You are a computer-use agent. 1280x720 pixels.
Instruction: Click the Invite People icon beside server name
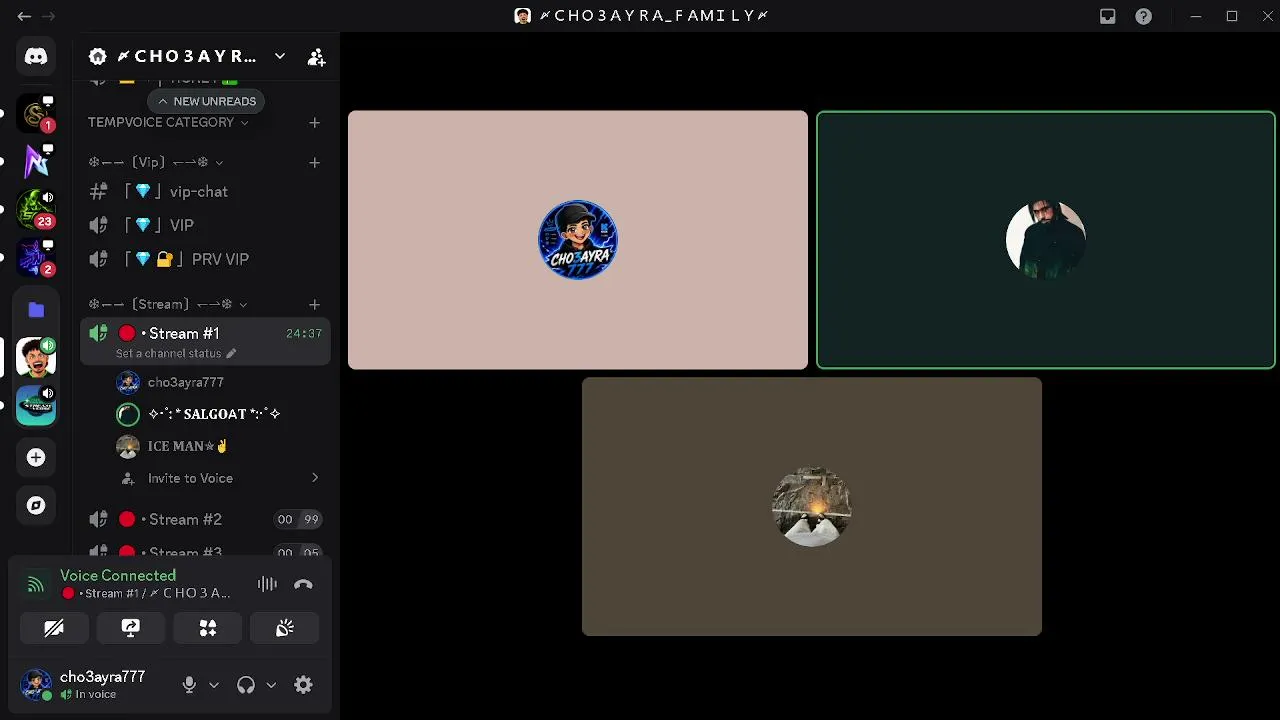316,57
